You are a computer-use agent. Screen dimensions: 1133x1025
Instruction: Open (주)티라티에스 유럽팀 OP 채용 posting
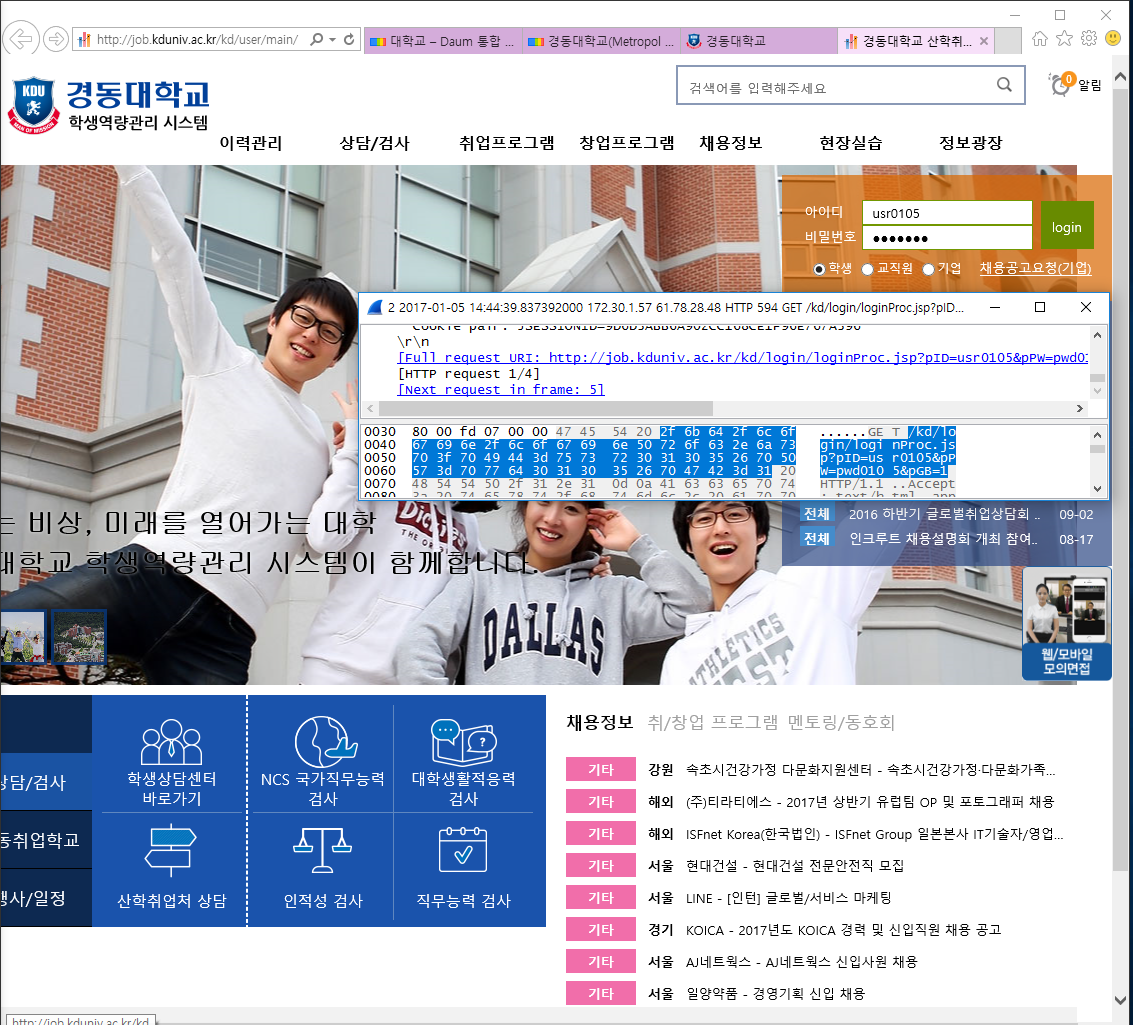869,802
